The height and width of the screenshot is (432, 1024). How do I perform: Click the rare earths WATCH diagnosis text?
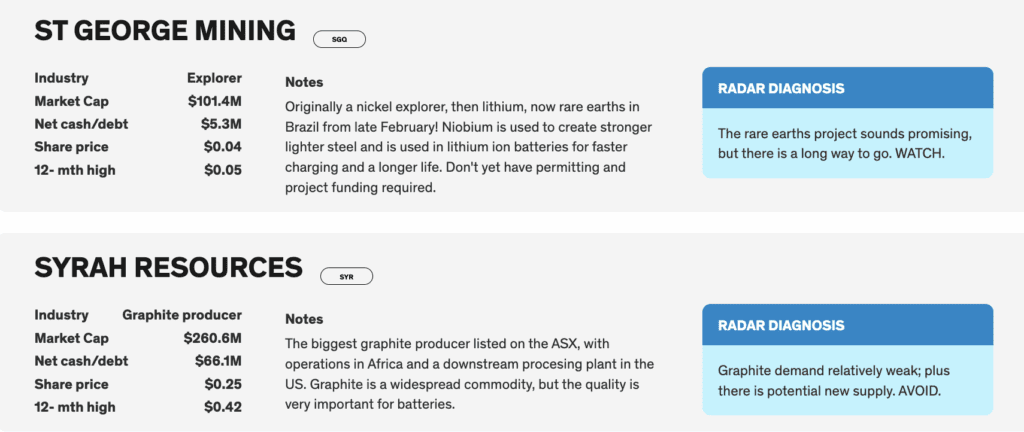(845, 143)
